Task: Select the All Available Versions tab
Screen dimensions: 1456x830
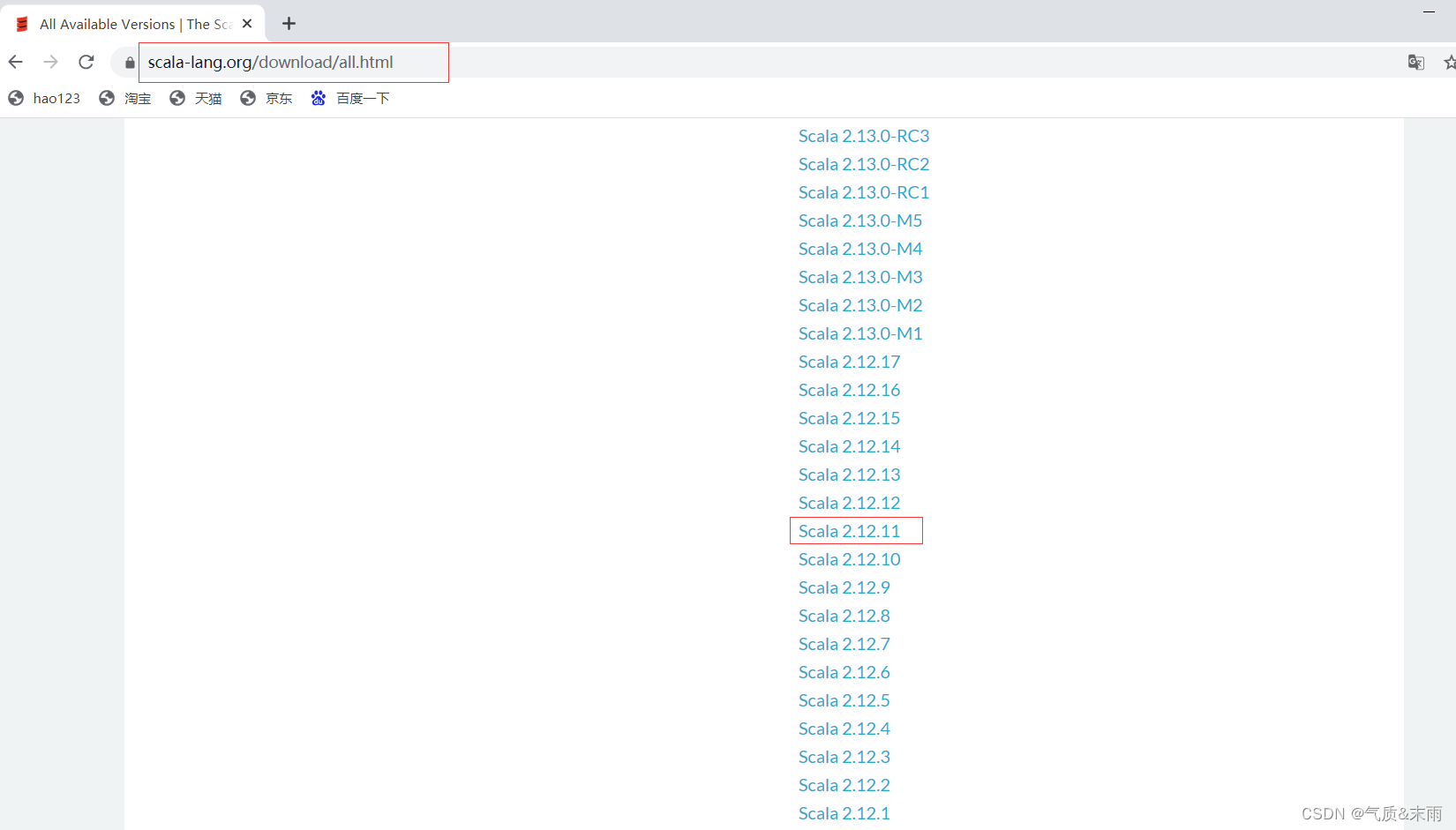Action: tap(132, 24)
